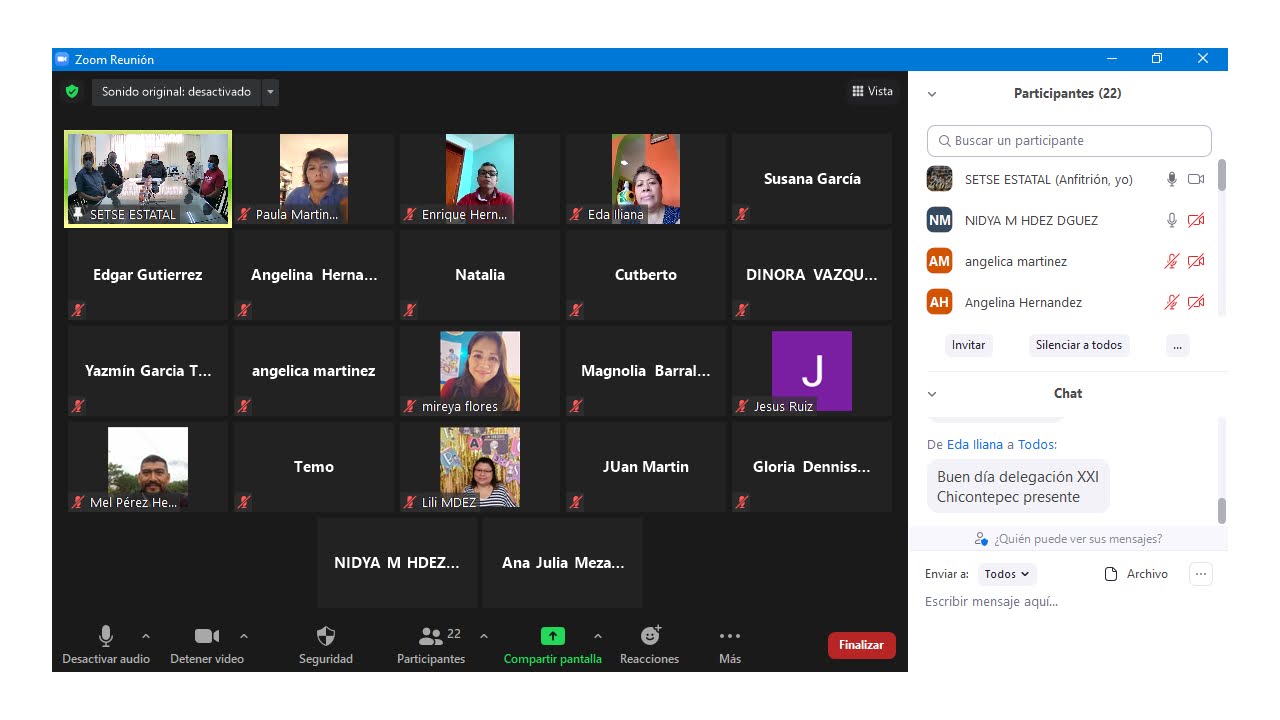Image resolution: width=1280 pixels, height=720 pixels.
Task: Open the Enviar a Todos dropdown
Action: click(x=1006, y=574)
